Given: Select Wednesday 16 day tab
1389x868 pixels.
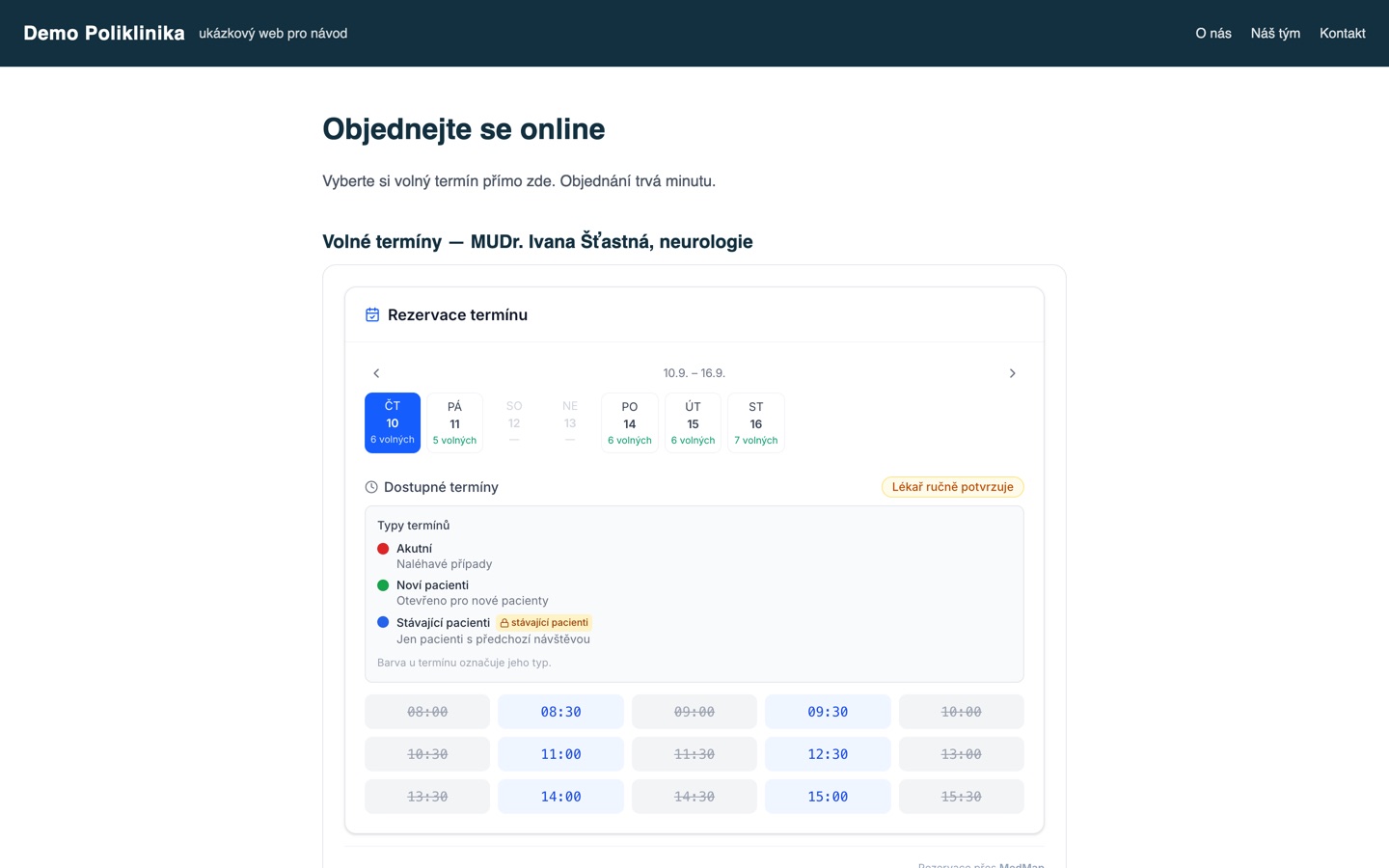Looking at the screenshot, I should [756, 422].
